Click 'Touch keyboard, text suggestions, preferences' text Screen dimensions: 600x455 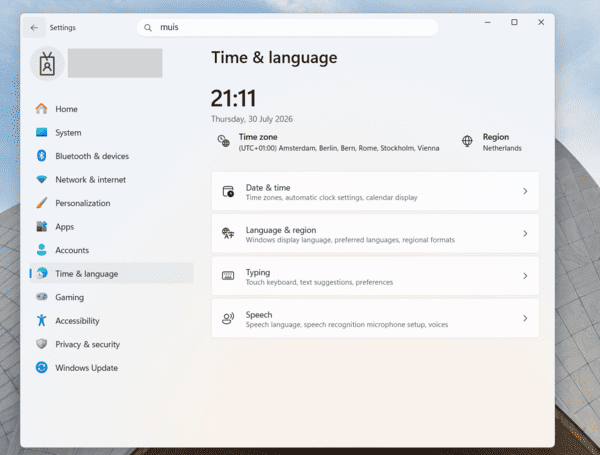pos(319,282)
